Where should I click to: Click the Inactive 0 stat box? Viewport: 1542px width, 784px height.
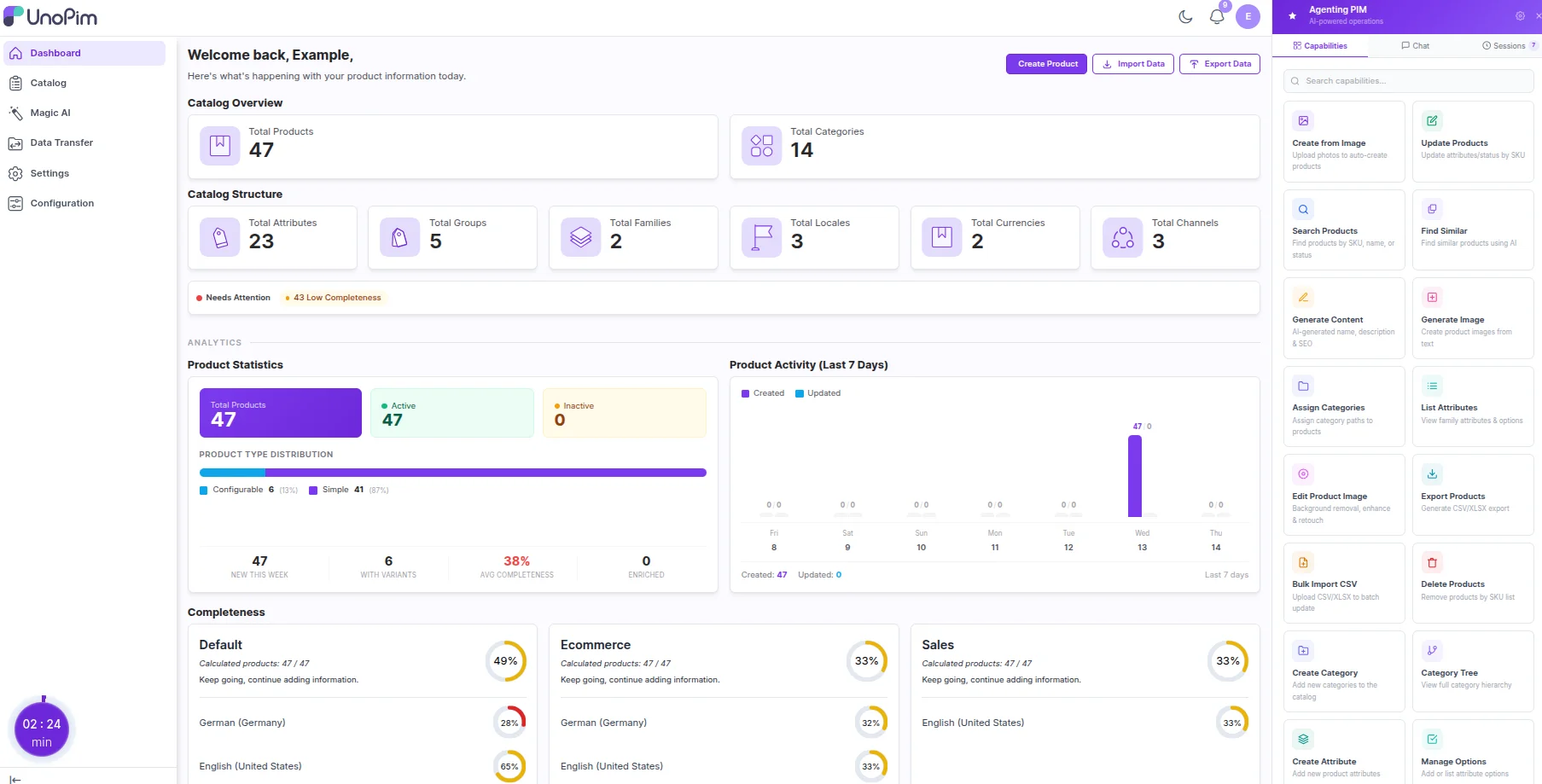(625, 413)
